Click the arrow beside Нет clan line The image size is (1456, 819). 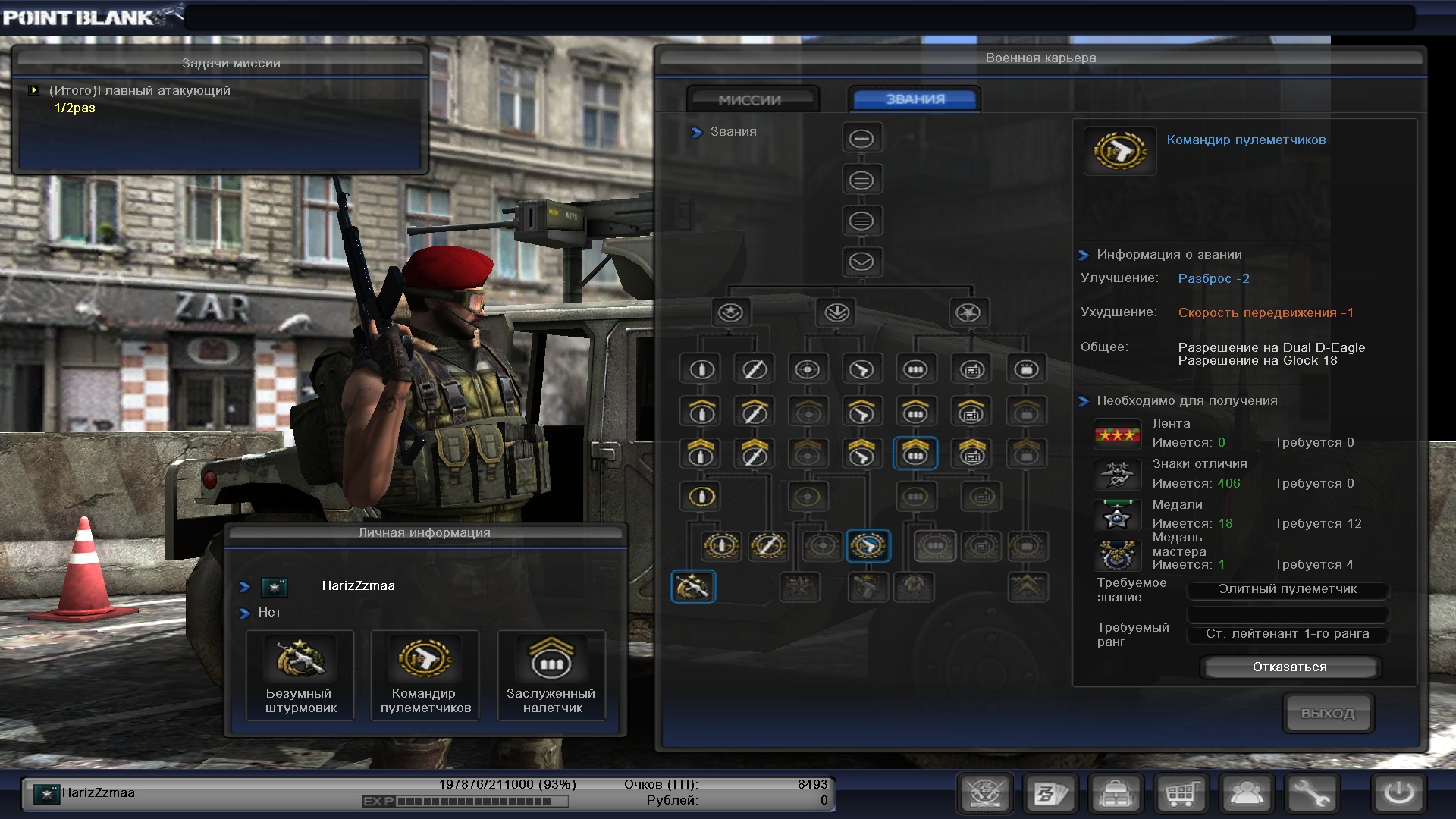pyautogui.click(x=244, y=613)
